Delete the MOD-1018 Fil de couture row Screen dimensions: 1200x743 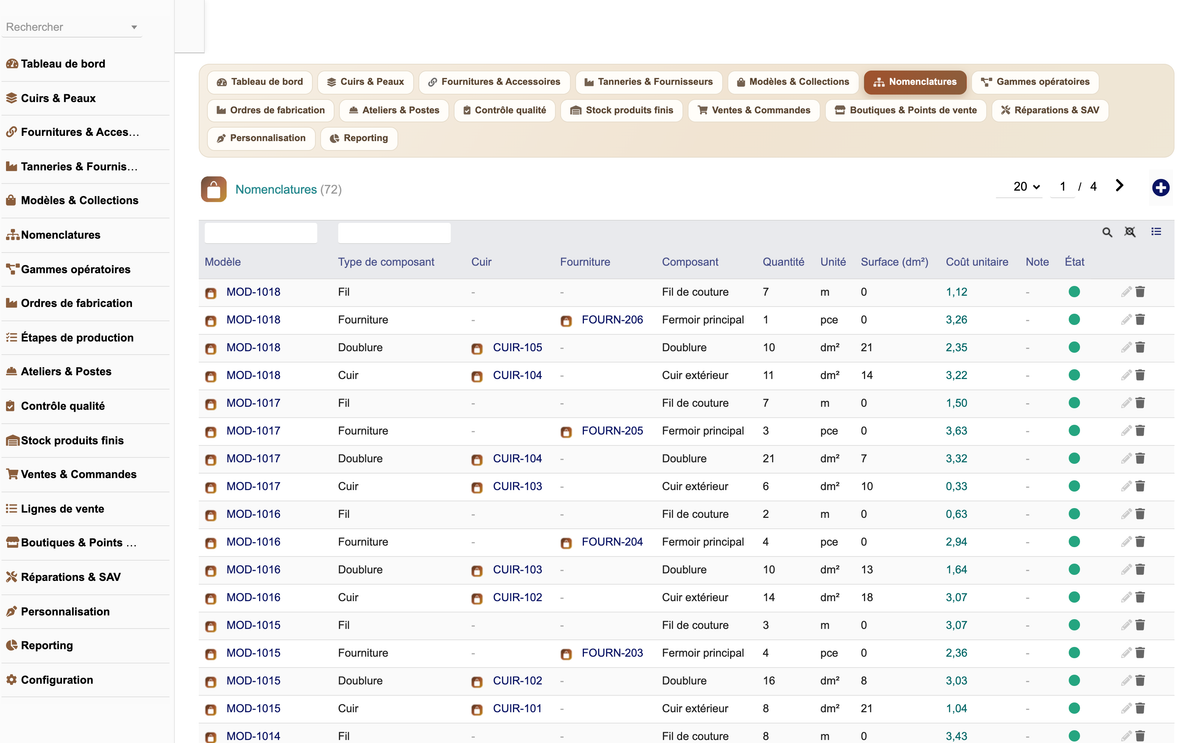pyautogui.click(x=1140, y=292)
